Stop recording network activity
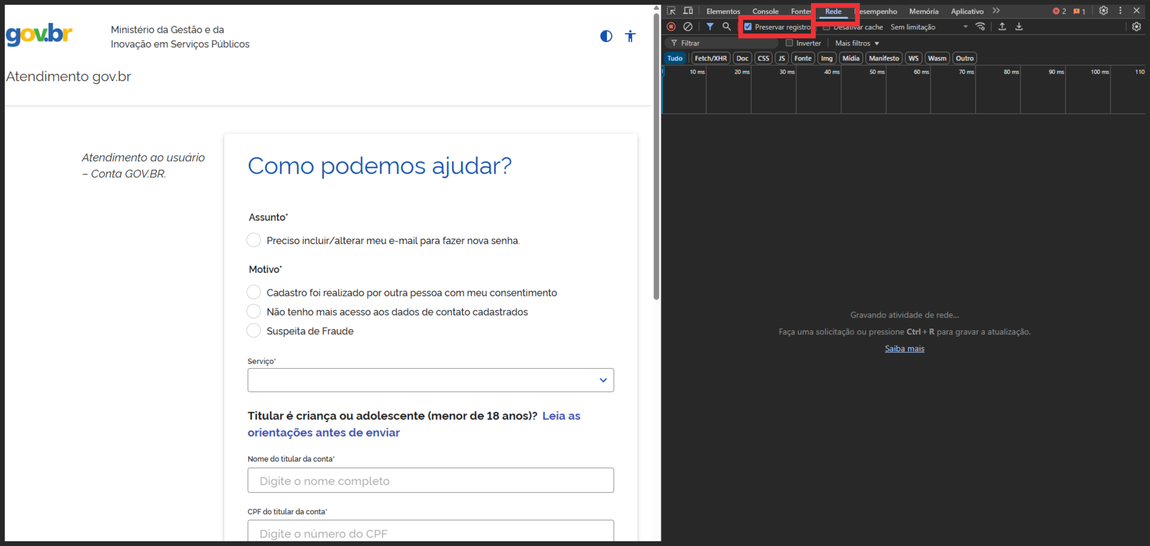 point(672,27)
